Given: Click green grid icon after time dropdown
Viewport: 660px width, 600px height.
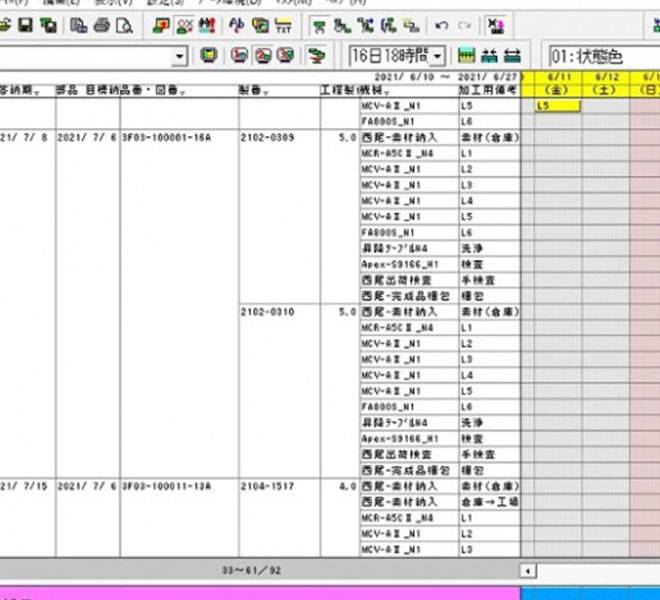Looking at the screenshot, I should [466, 55].
